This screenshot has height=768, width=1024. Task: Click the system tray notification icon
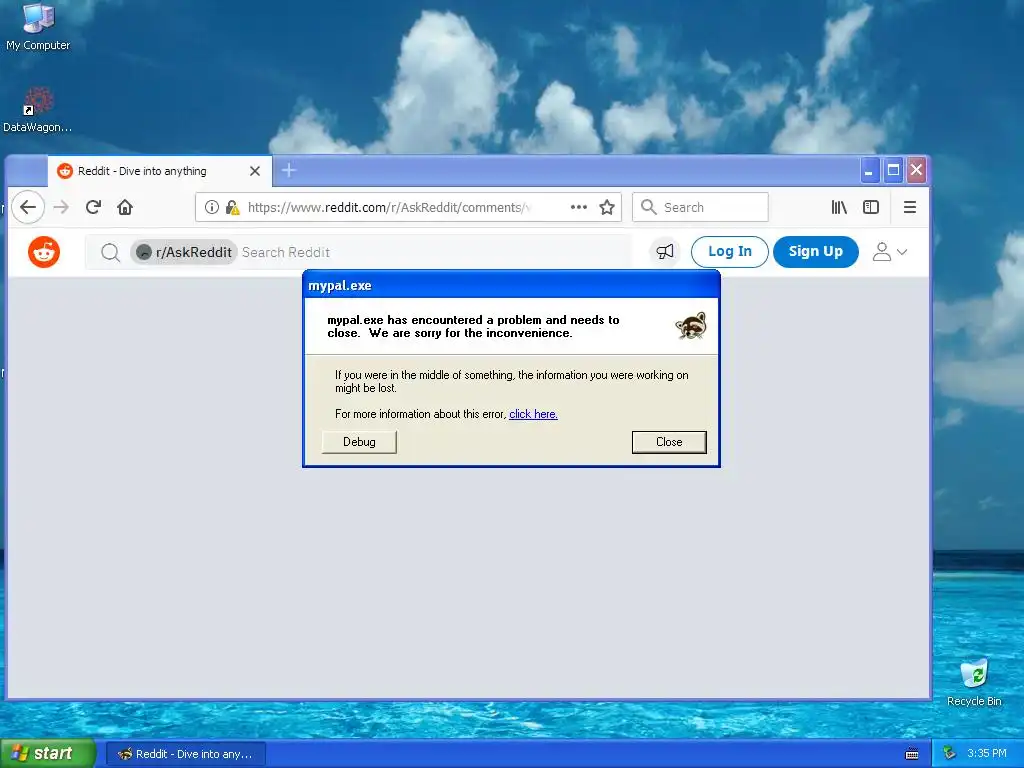[950, 753]
